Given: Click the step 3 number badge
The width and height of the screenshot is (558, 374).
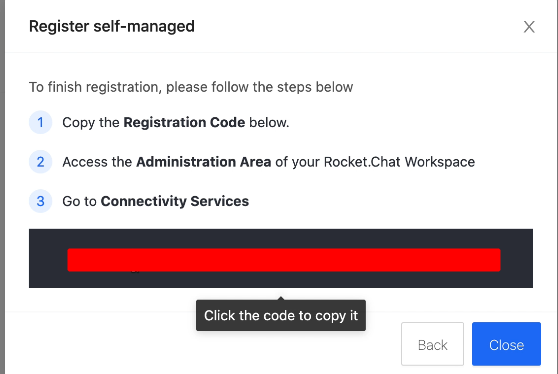Looking at the screenshot, I should (40, 201).
